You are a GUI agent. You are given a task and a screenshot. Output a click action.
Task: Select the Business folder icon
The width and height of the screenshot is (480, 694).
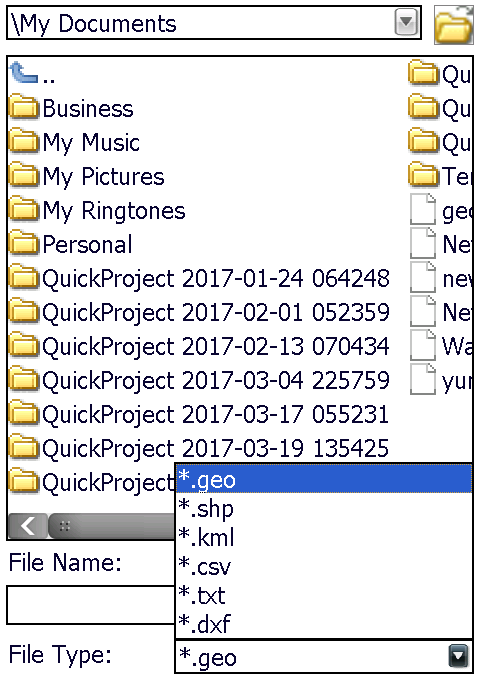pos(23,107)
